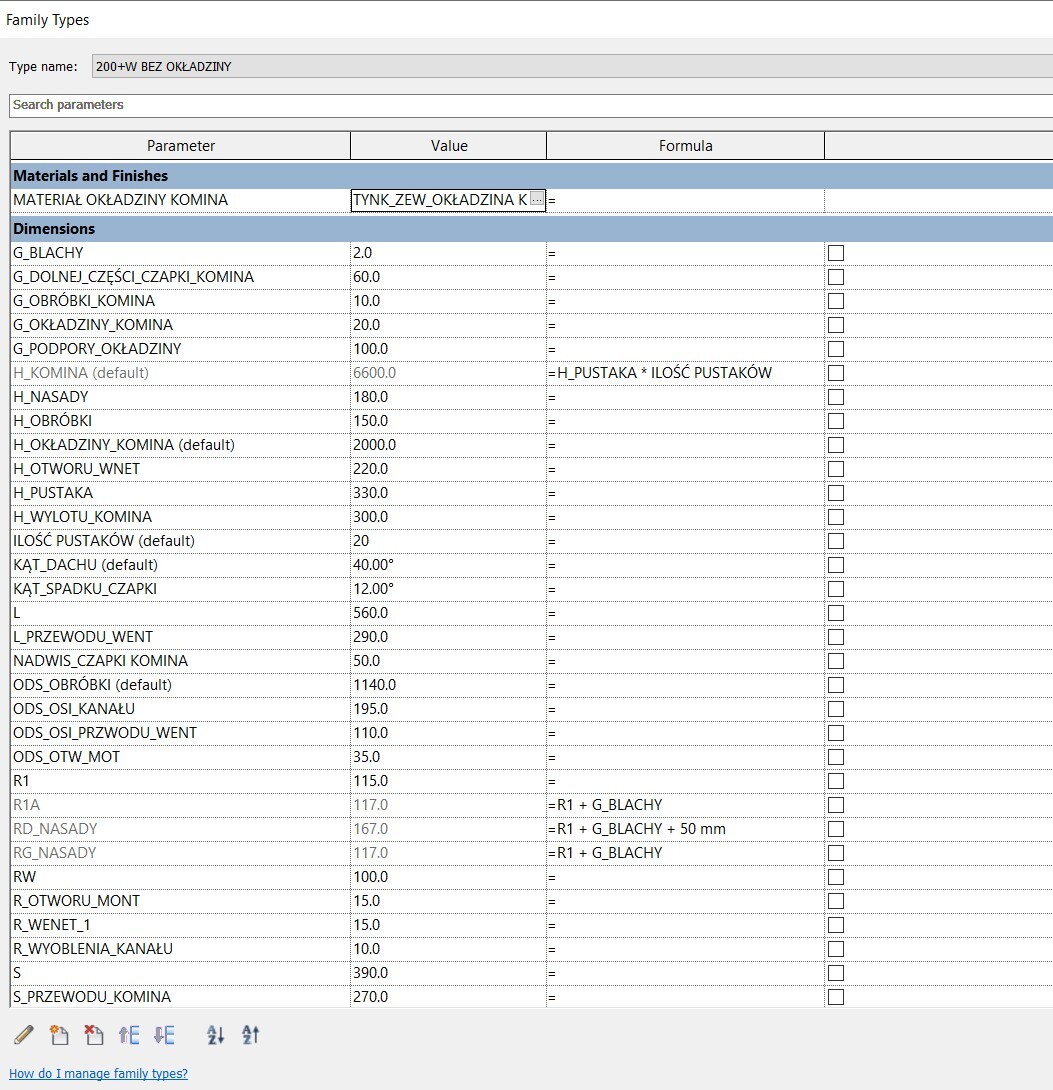
Task: Click the Parameter column header
Action: [181, 146]
